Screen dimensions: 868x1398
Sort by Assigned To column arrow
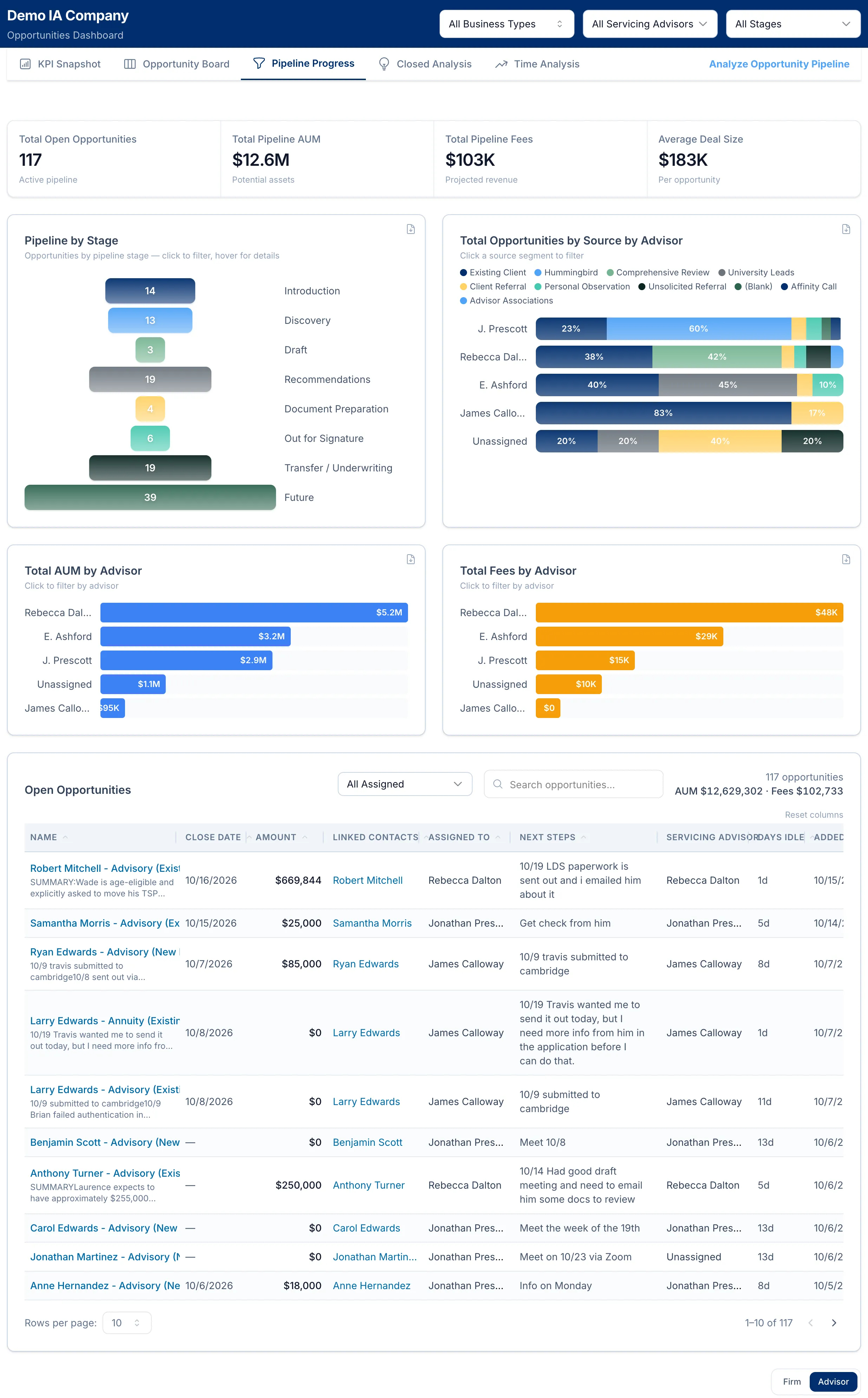click(x=498, y=837)
